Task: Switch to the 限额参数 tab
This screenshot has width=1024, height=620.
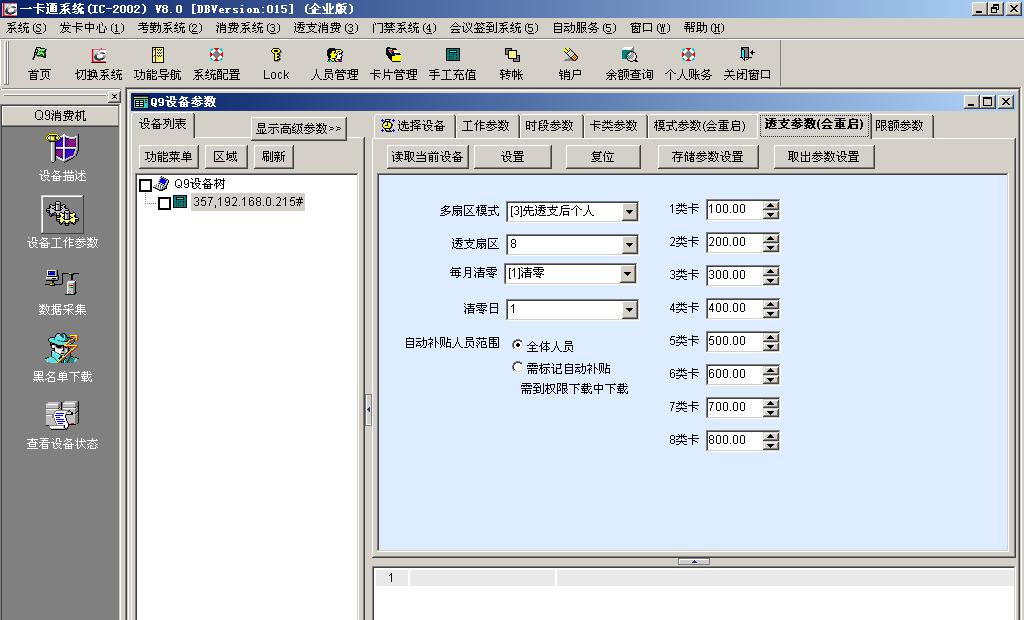Action: point(899,126)
